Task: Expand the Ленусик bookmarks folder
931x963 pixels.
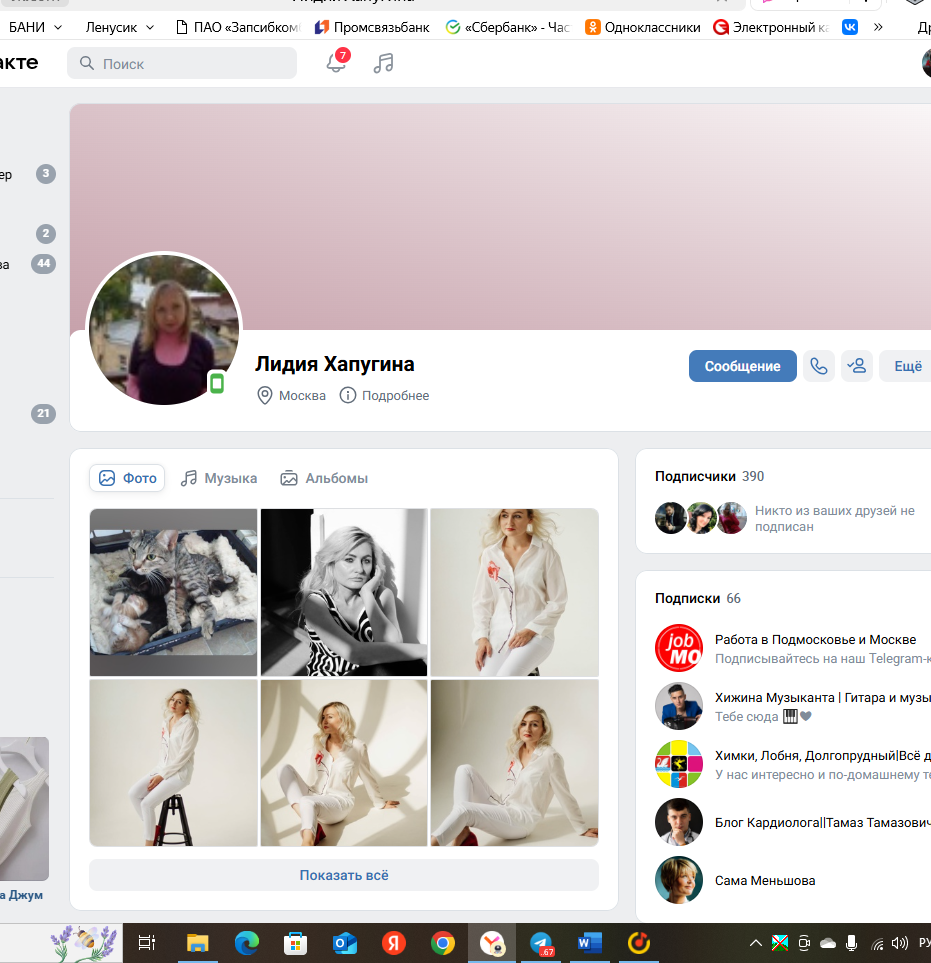Action: coord(120,27)
